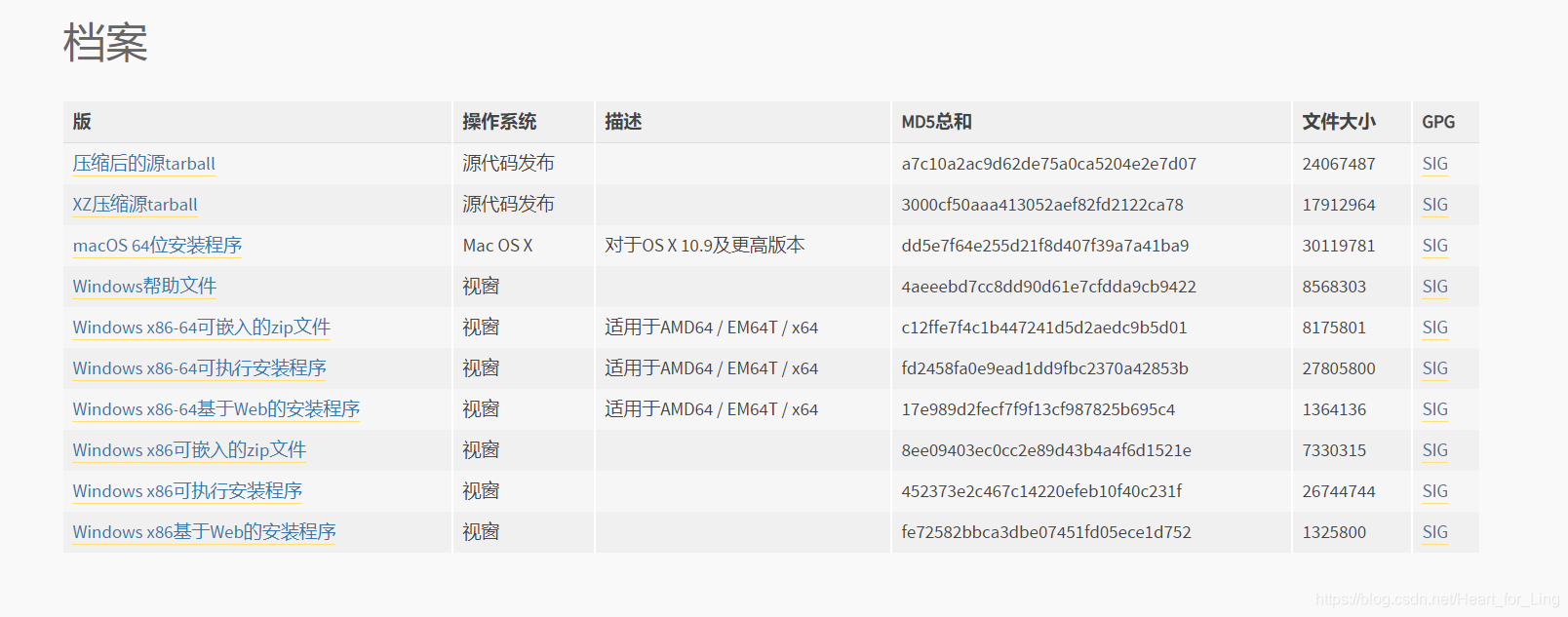Image resolution: width=1568 pixels, height=617 pixels.
Task: Open SIG link for x86可嵌入的zip文件 row
Action: click(1435, 450)
